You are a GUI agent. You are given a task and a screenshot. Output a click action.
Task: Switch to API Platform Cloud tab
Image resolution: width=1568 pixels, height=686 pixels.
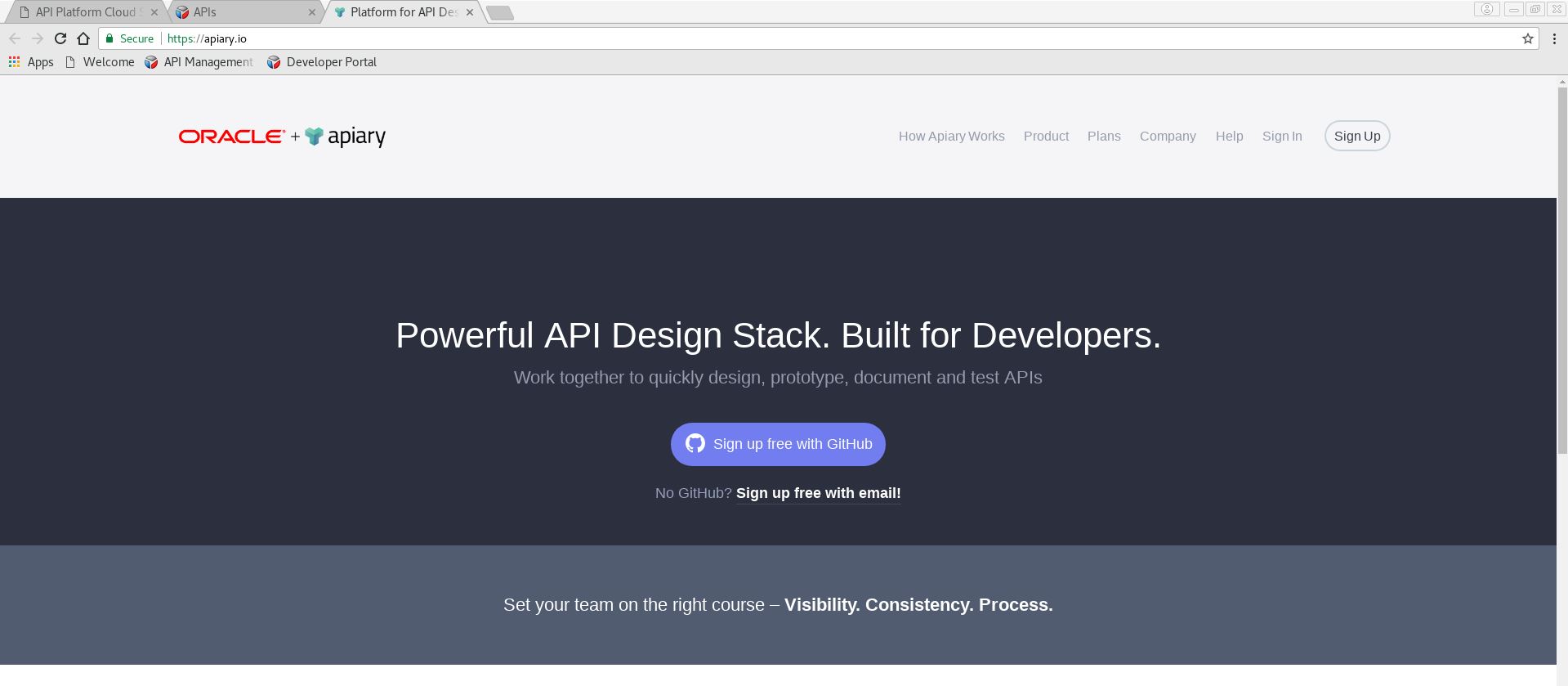click(x=86, y=12)
